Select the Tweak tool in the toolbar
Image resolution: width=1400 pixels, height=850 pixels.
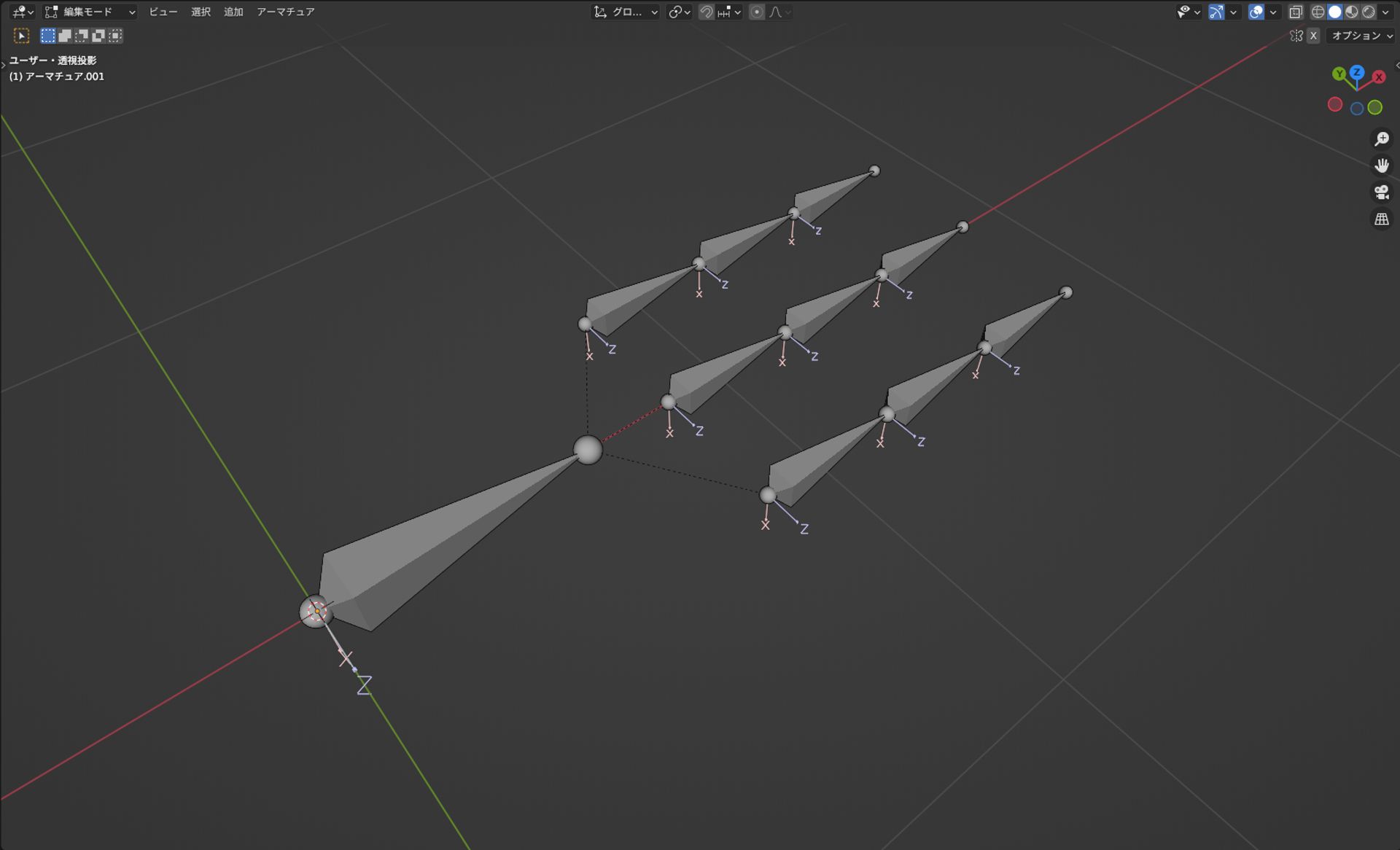pos(23,35)
